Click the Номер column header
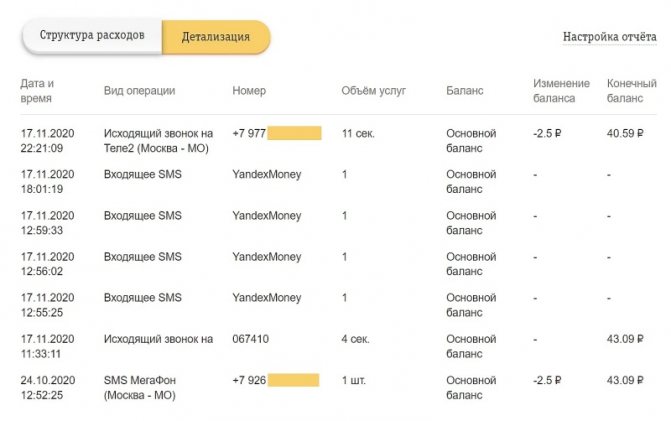The image size is (671, 421). tap(249, 91)
